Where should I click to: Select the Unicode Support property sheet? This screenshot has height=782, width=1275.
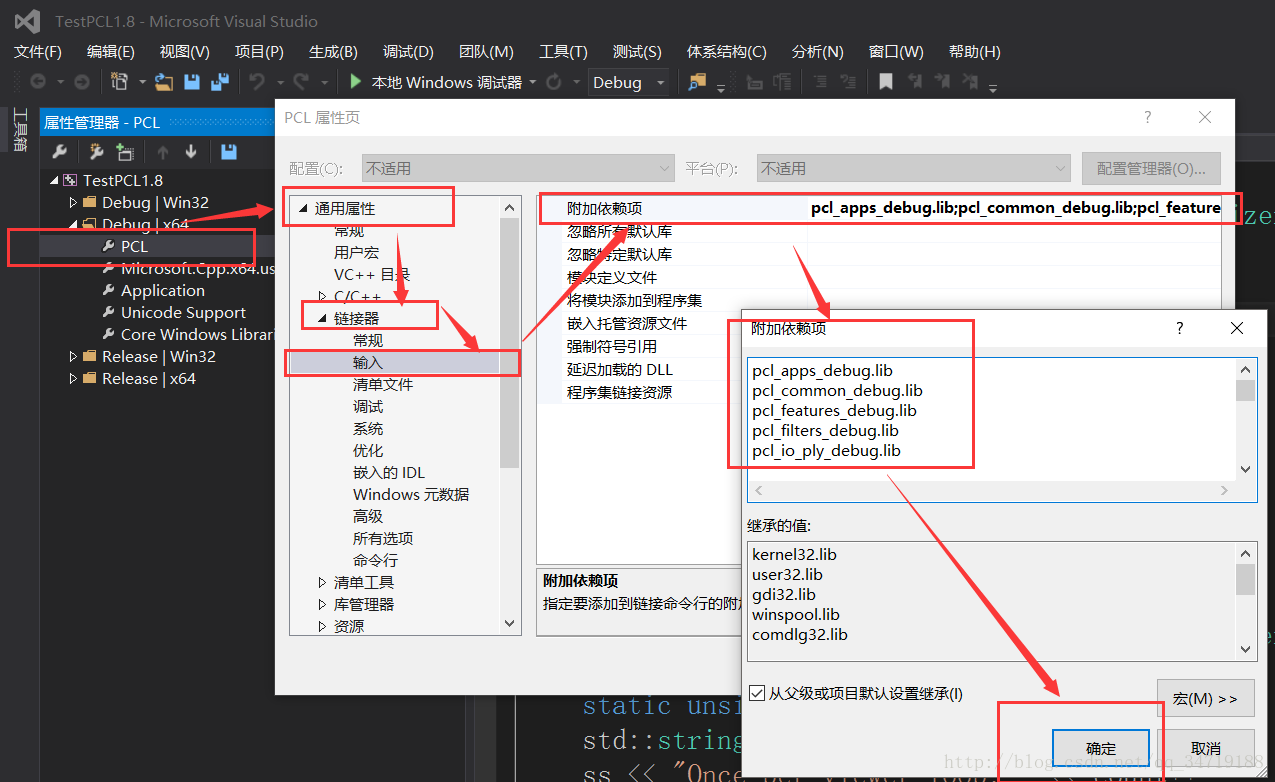click(183, 312)
